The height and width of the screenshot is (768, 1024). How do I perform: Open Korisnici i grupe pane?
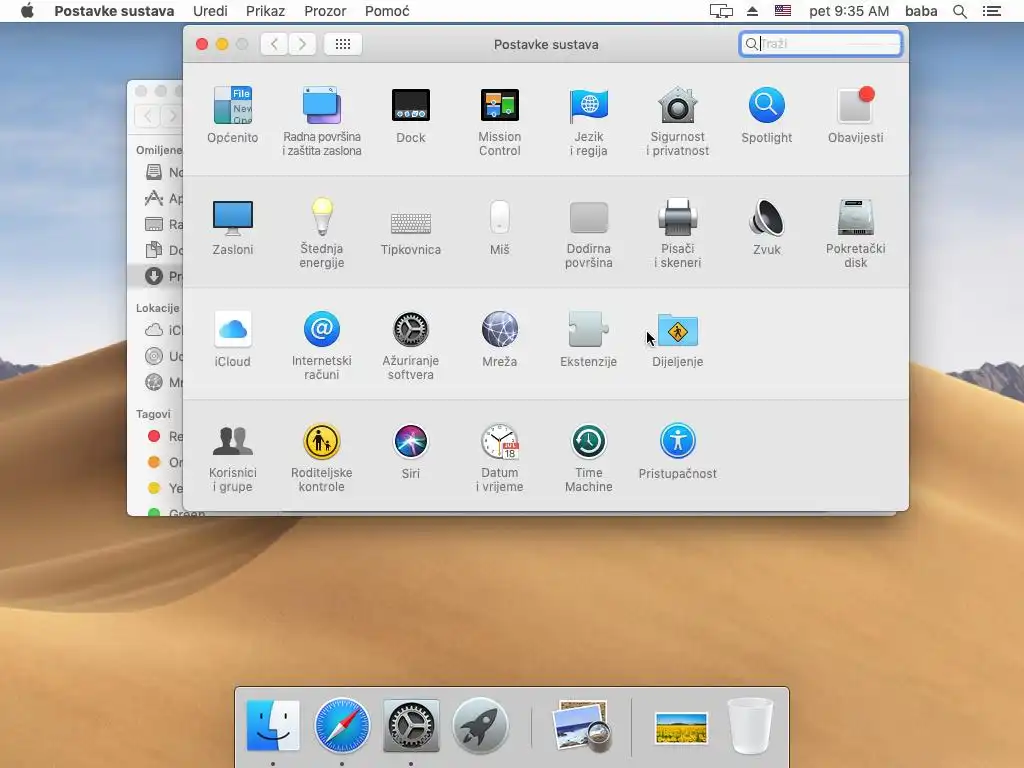coord(232,457)
